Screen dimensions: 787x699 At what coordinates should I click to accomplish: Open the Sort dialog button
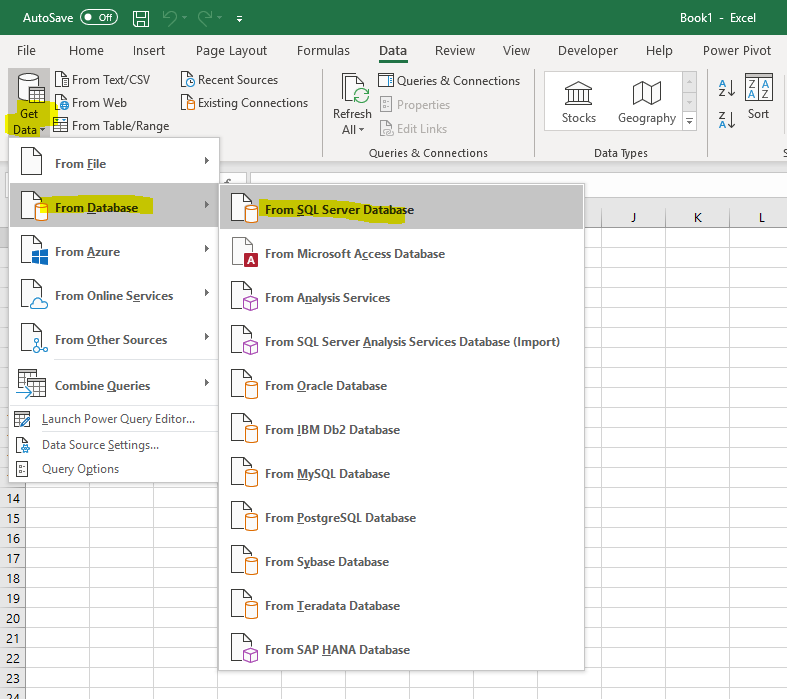758,97
